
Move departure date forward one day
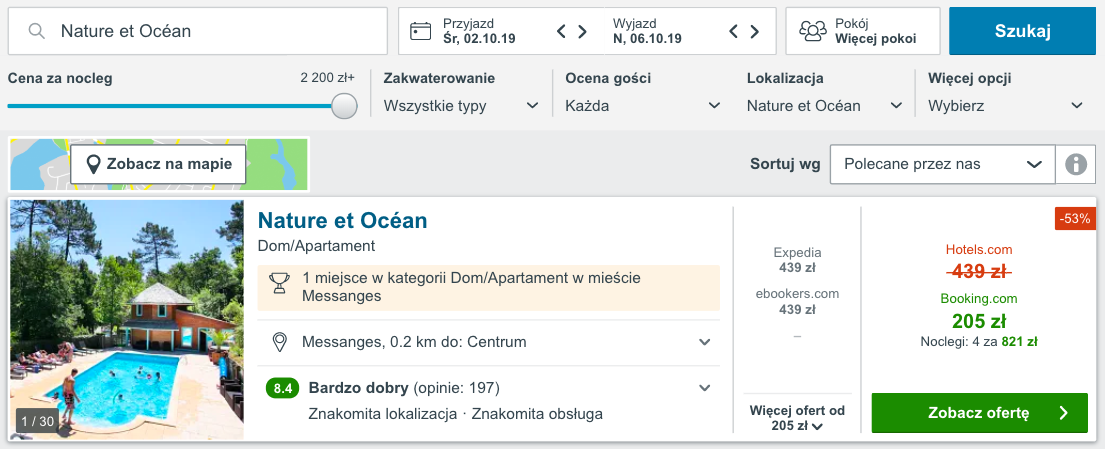click(755, 31)
